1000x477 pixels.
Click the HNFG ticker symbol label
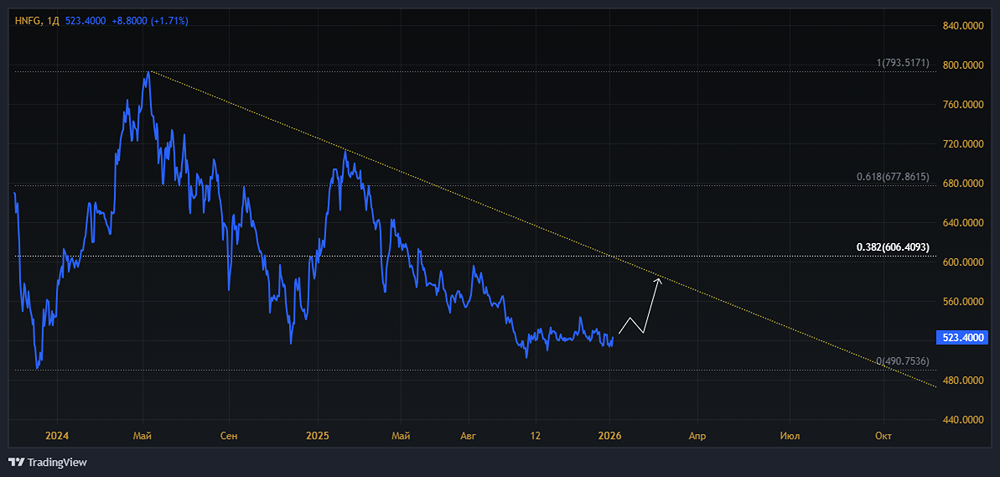pyautogui.click(x=28, y=21)
